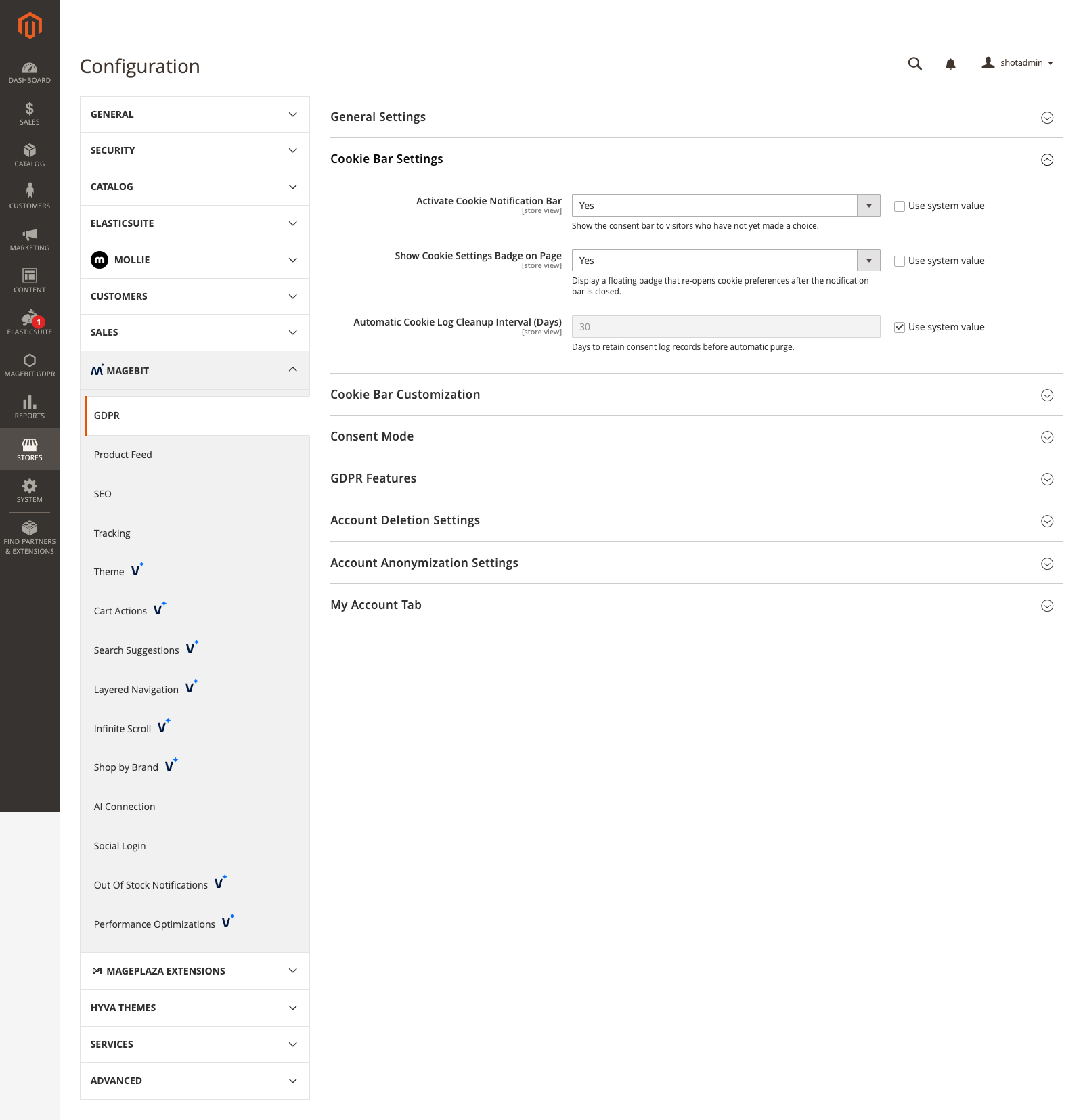Collapse the MAGEBIT configuration tab

click(195, 370)
